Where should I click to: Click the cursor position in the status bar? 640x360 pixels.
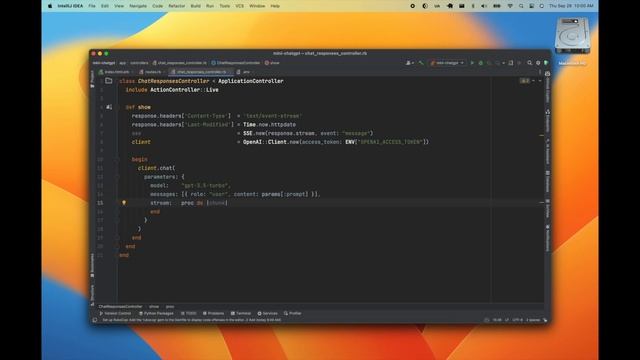[497, 320]
